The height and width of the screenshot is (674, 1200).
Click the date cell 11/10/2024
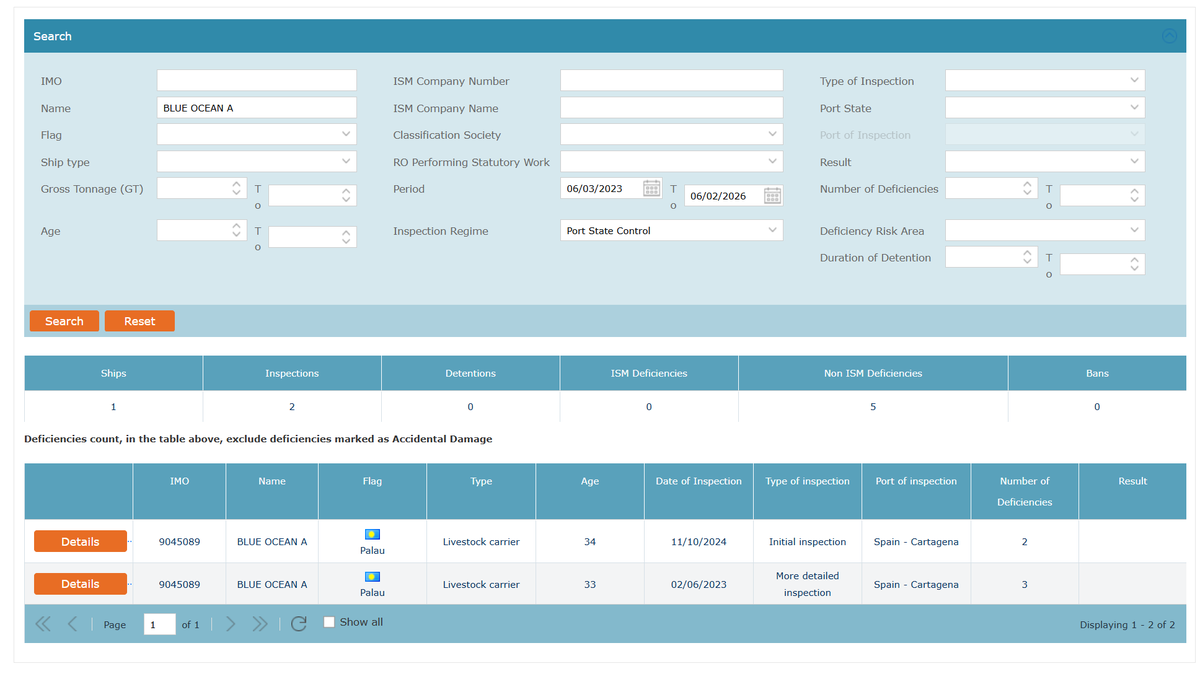699,542
